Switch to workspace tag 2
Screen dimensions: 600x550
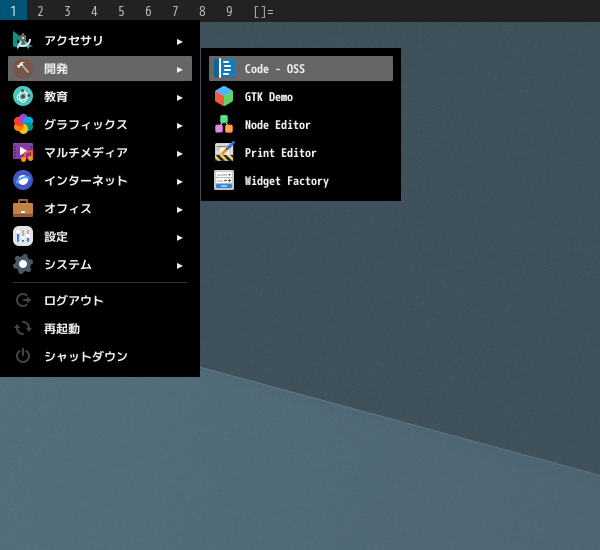coord(40,11)
